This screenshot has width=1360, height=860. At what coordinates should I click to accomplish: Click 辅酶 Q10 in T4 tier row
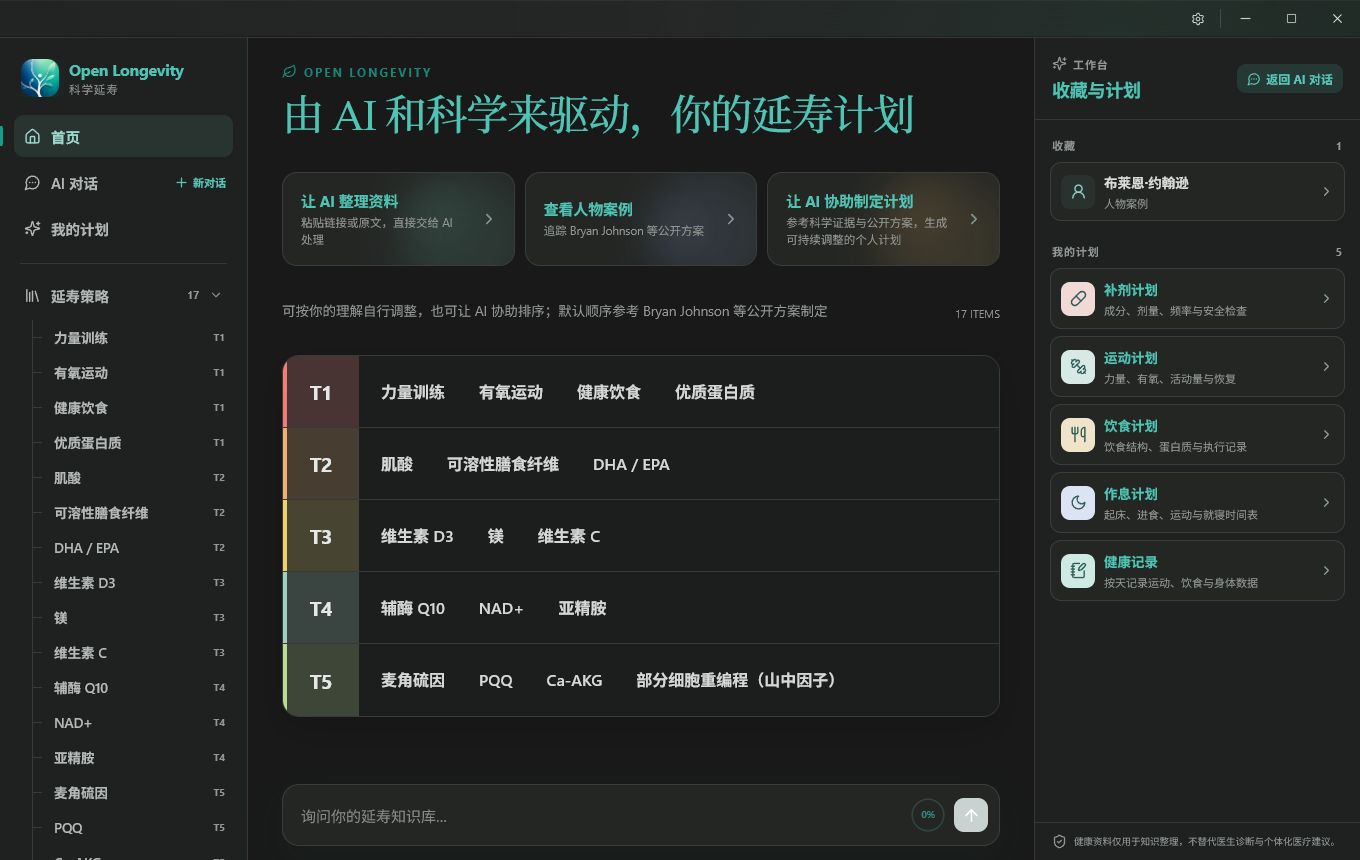click(x=413, y=608)
